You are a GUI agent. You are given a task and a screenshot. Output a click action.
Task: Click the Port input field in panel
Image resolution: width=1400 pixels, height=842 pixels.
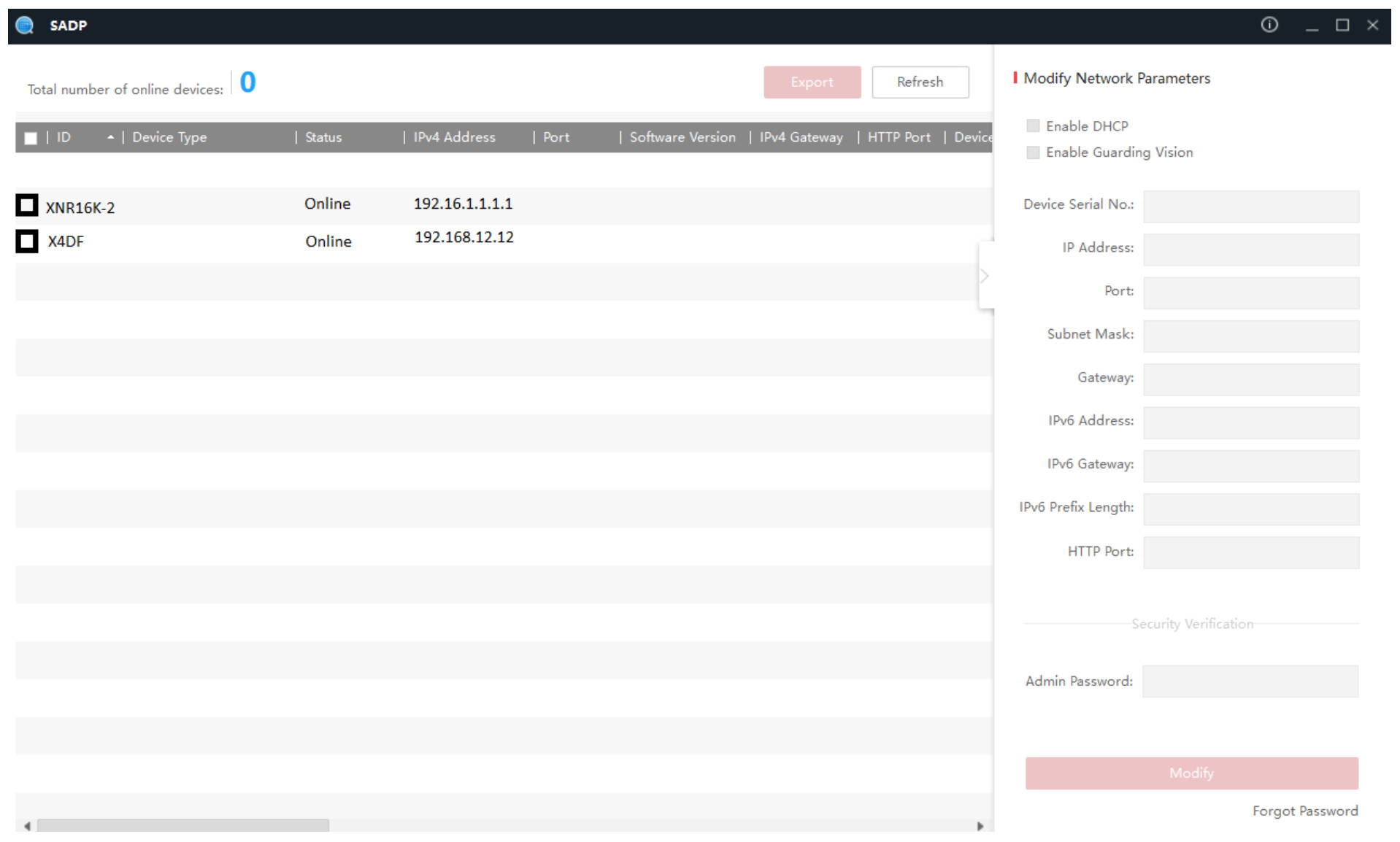coord(1251,293)
